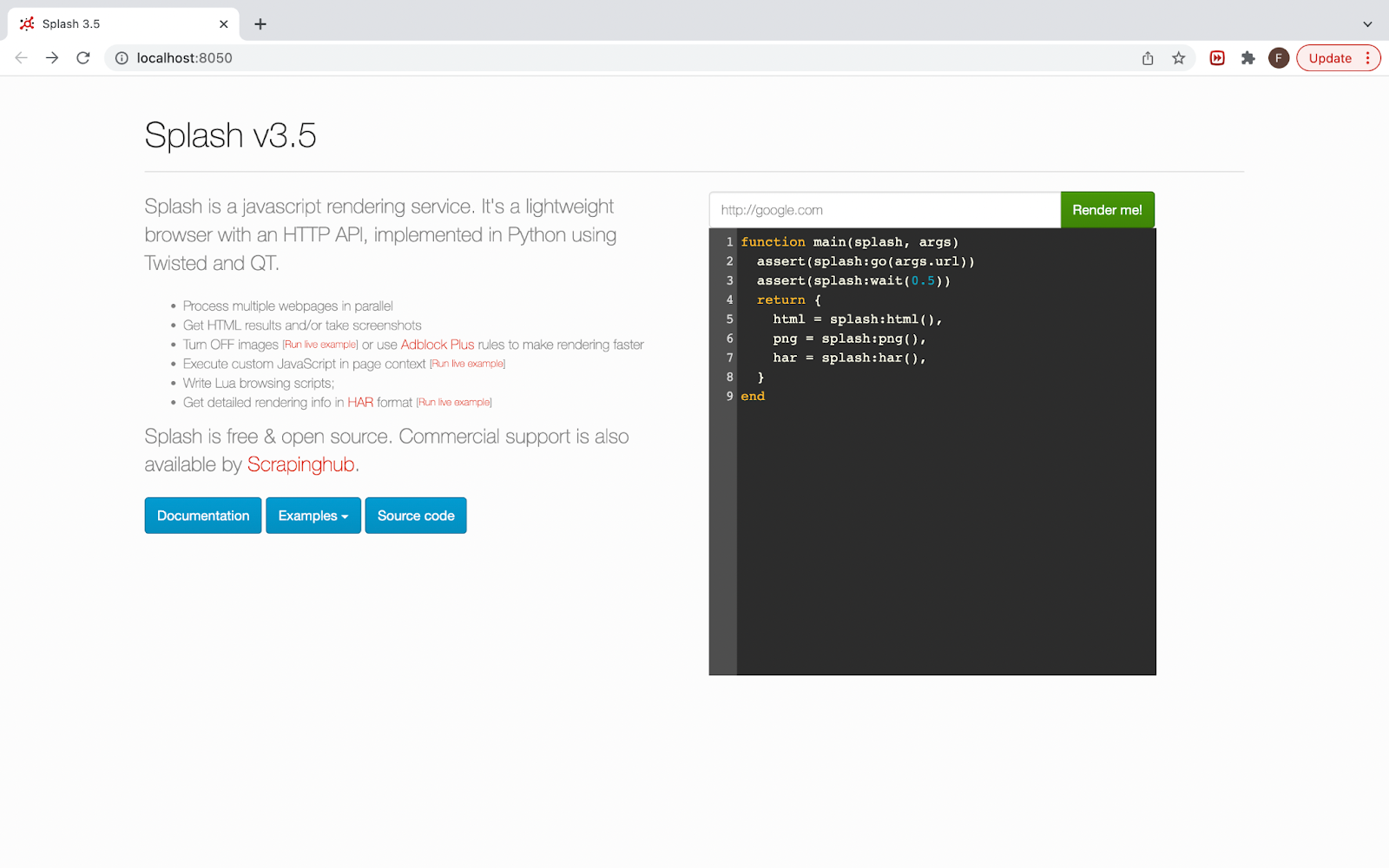Run live example for turning OFF images
Screen dimensions: 1389x868
[x=320, y=345]
